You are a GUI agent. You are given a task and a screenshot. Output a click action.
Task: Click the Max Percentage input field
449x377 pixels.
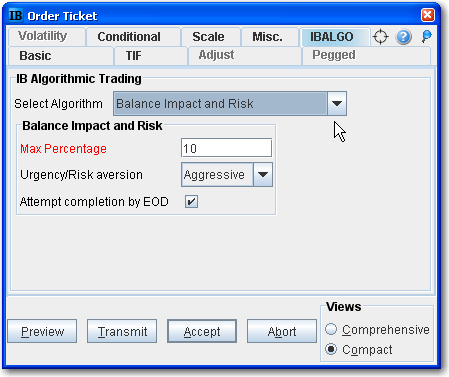coord(226,148)
